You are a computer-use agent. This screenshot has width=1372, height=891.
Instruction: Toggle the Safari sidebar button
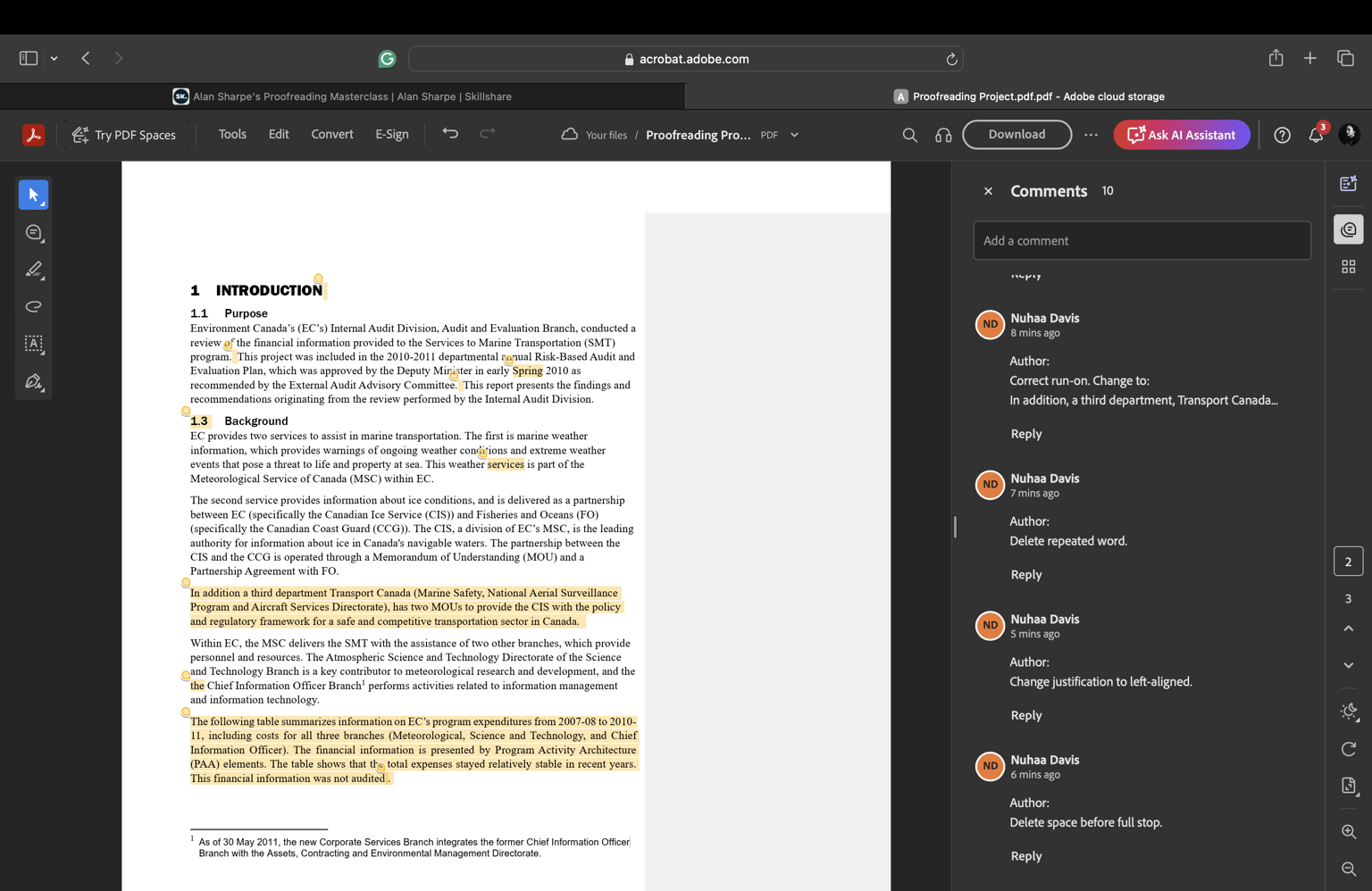click(29, 58)
